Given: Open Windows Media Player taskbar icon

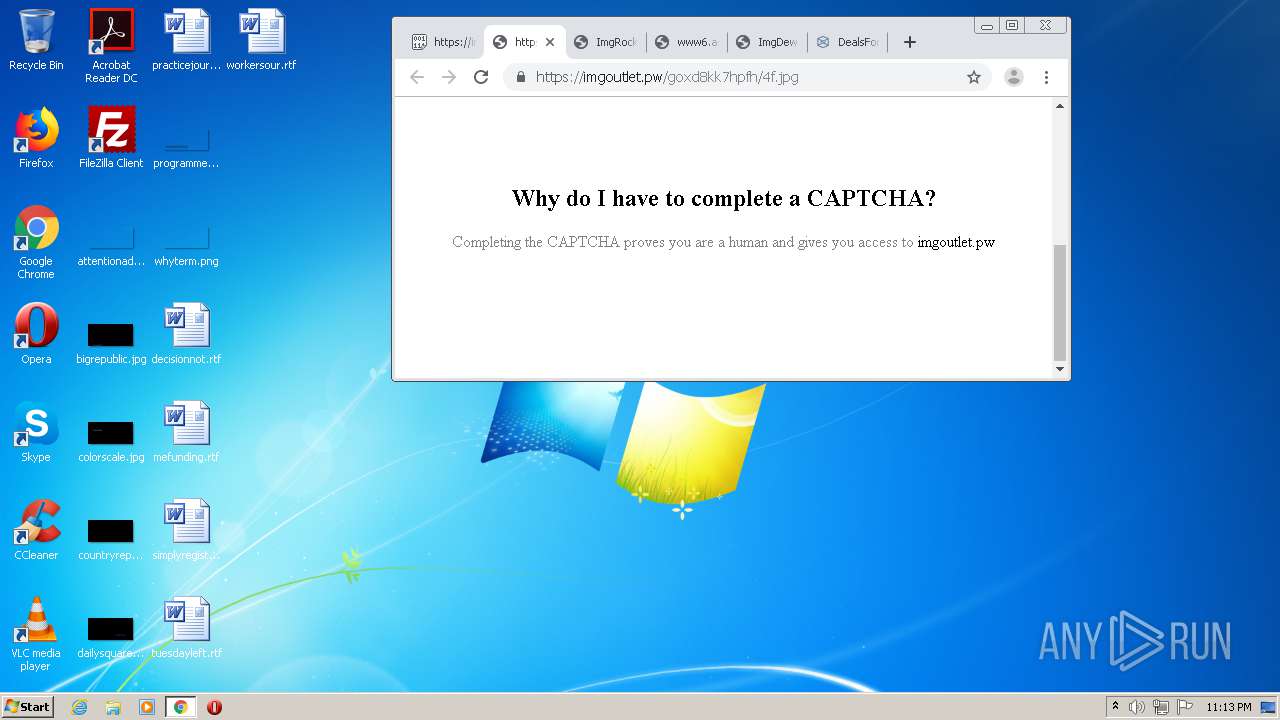Looking at the screenshot, I should [146, 707].
